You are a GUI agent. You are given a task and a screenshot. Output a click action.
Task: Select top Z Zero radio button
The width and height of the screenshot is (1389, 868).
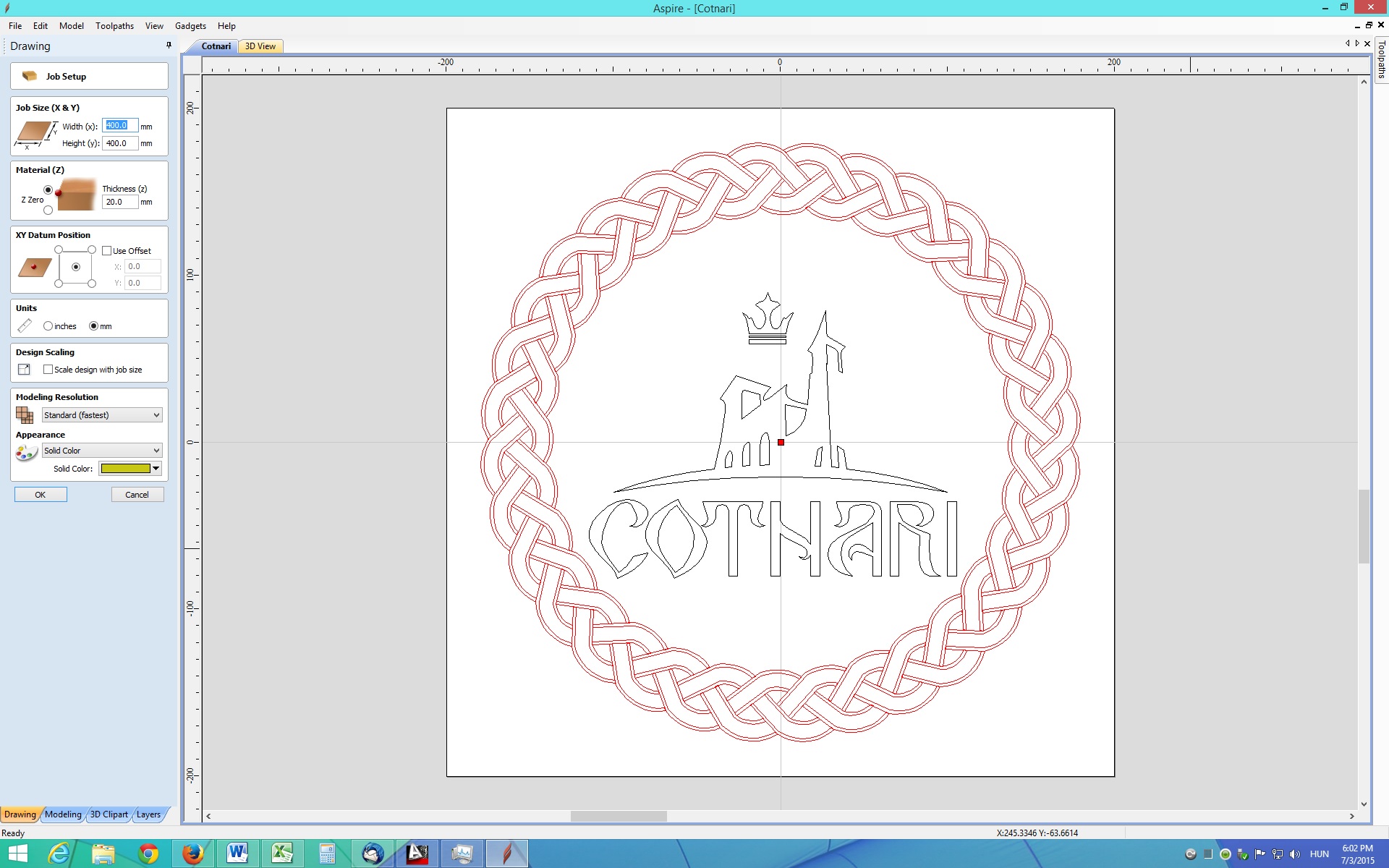[48, 190]
